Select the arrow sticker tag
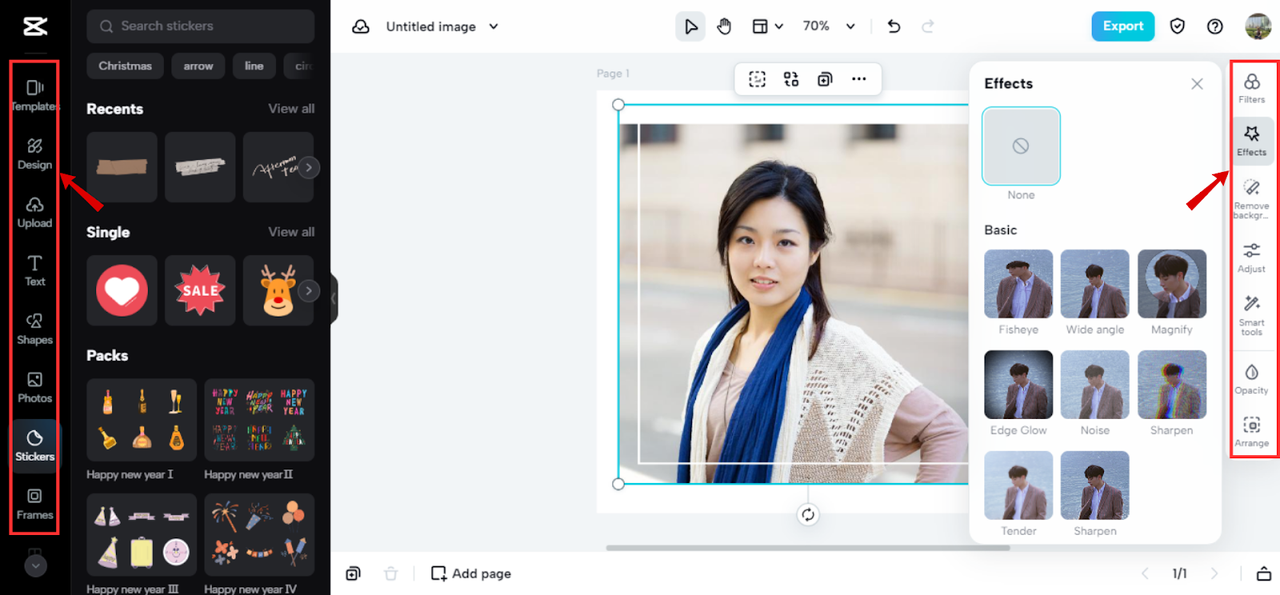Image resolution: width=1280 pixels, height=595 pixels. 198,66
